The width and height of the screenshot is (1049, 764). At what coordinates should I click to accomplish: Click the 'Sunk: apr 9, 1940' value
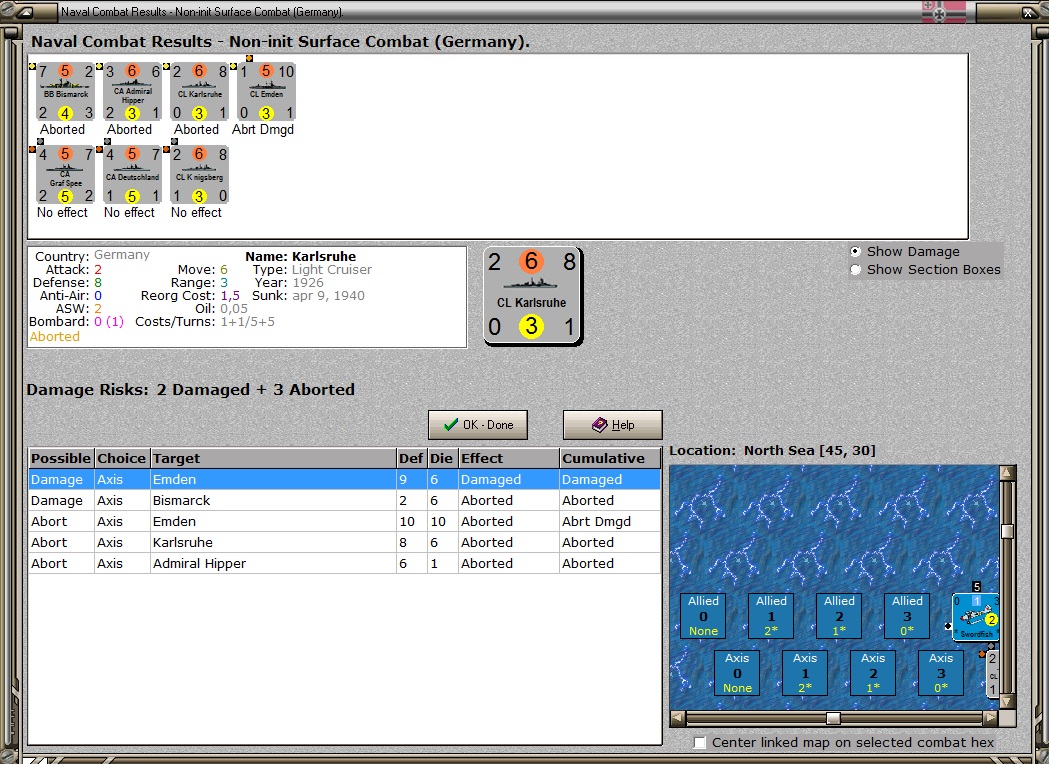(328, 296)
